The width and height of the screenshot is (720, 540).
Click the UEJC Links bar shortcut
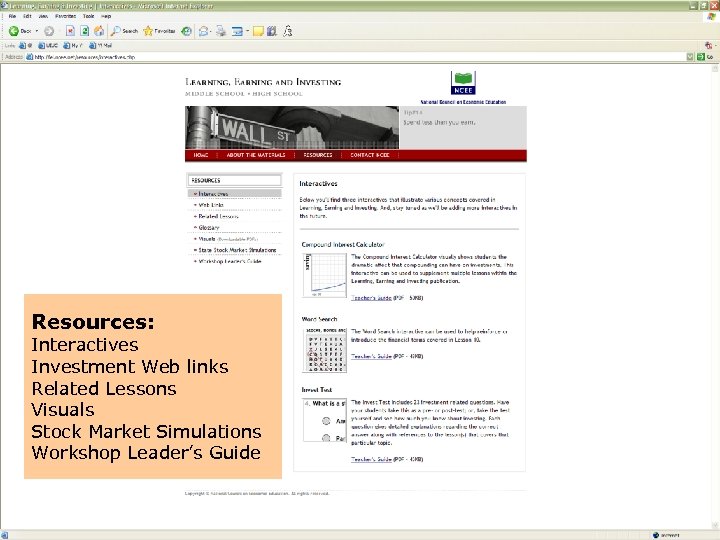click(x=48, y=45)
